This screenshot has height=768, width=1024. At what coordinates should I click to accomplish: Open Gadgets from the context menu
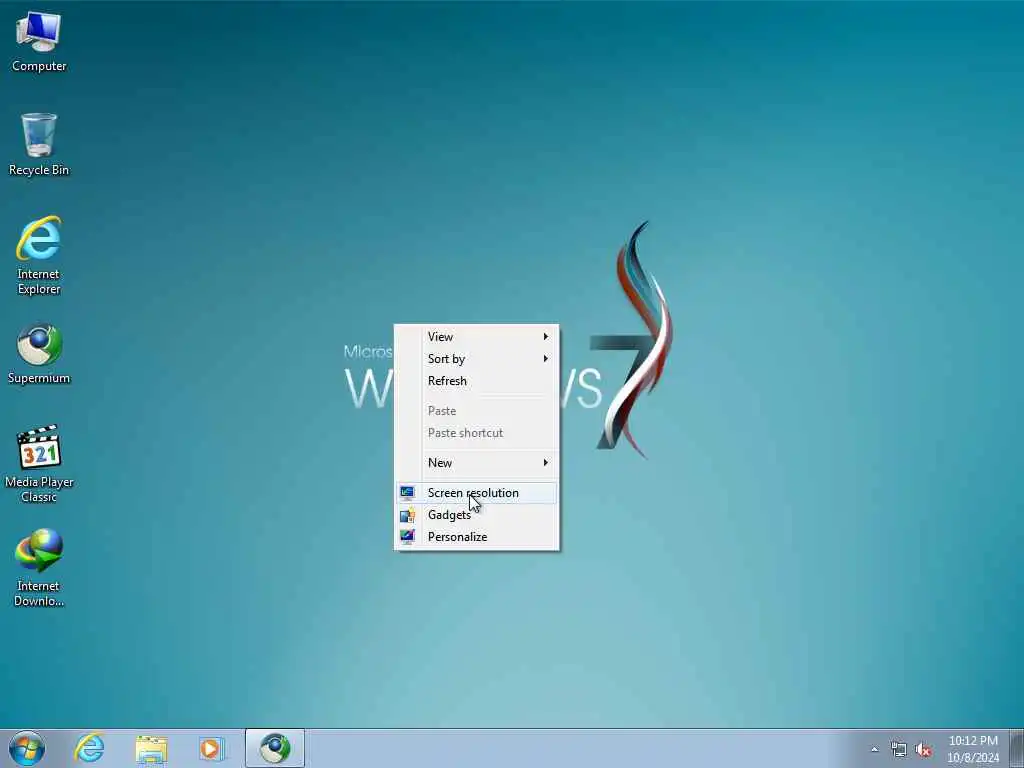coord(477,515)
